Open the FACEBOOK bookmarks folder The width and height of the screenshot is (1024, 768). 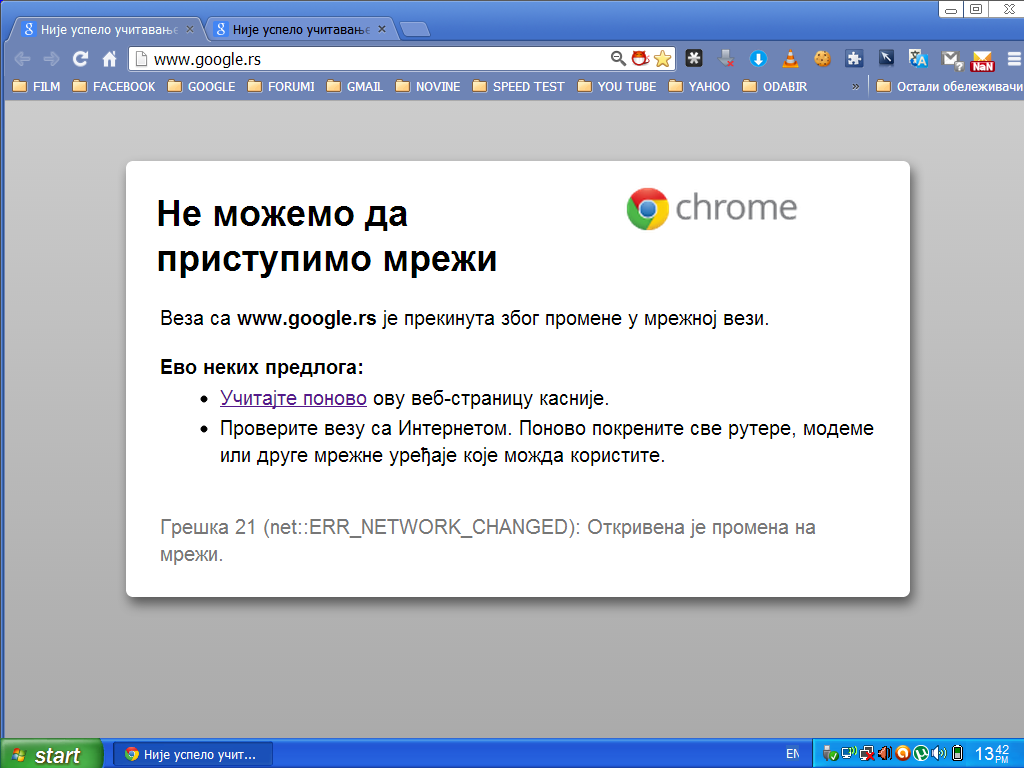(x=114, y=86)
